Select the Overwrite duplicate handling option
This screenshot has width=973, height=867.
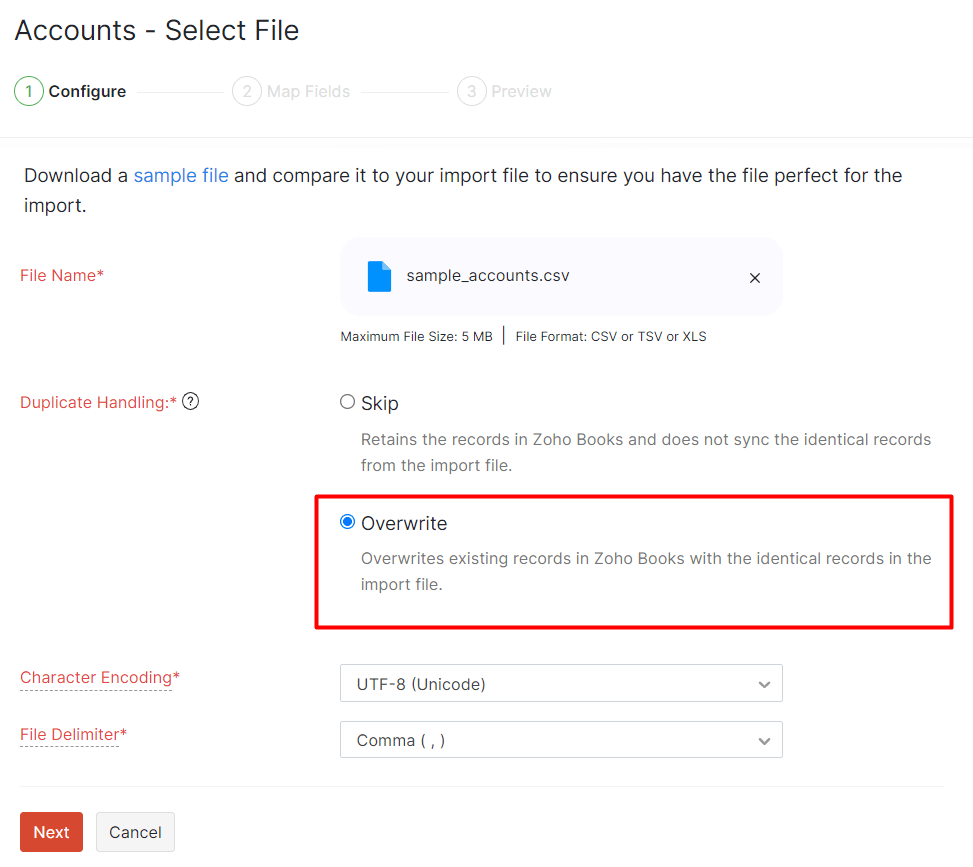[346, 521]
